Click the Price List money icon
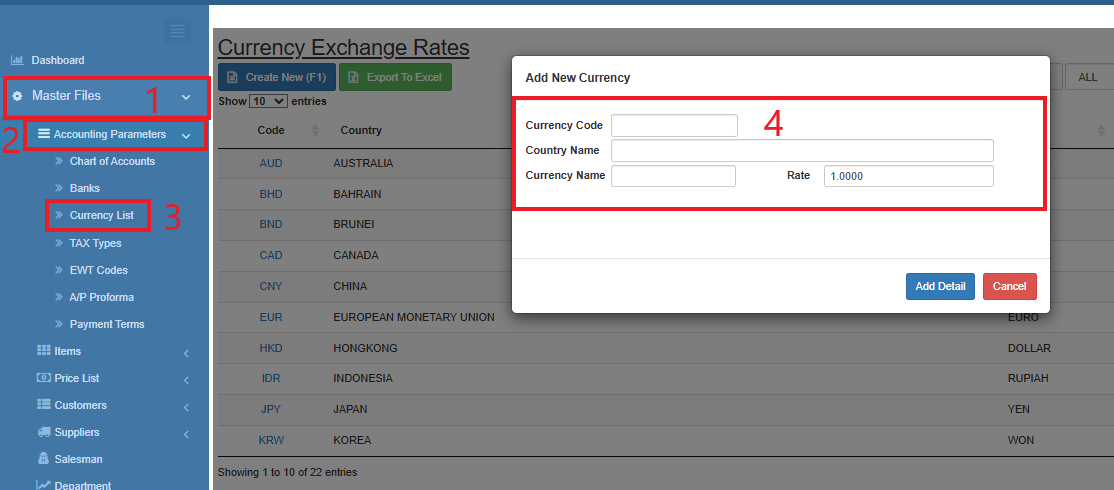 point(43,378)
